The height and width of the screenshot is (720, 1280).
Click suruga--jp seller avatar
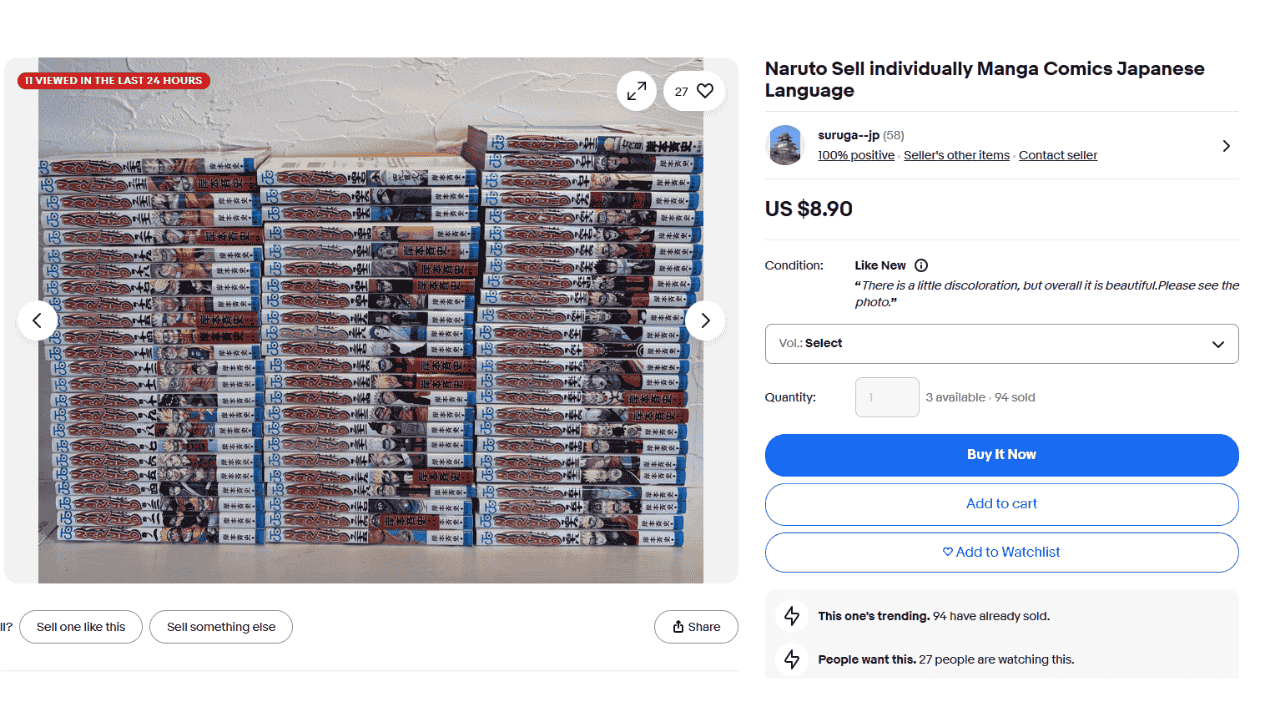tap(785, 145)
